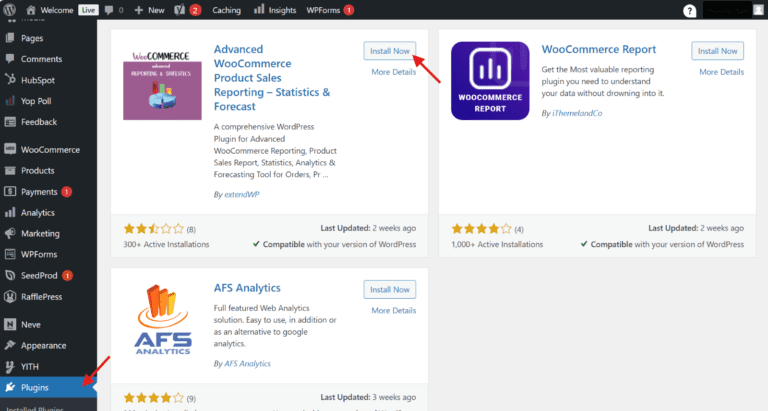Install the AFS Analytics plugin
Viewport: 768px width, 411px height.
[x=389, y=290]
